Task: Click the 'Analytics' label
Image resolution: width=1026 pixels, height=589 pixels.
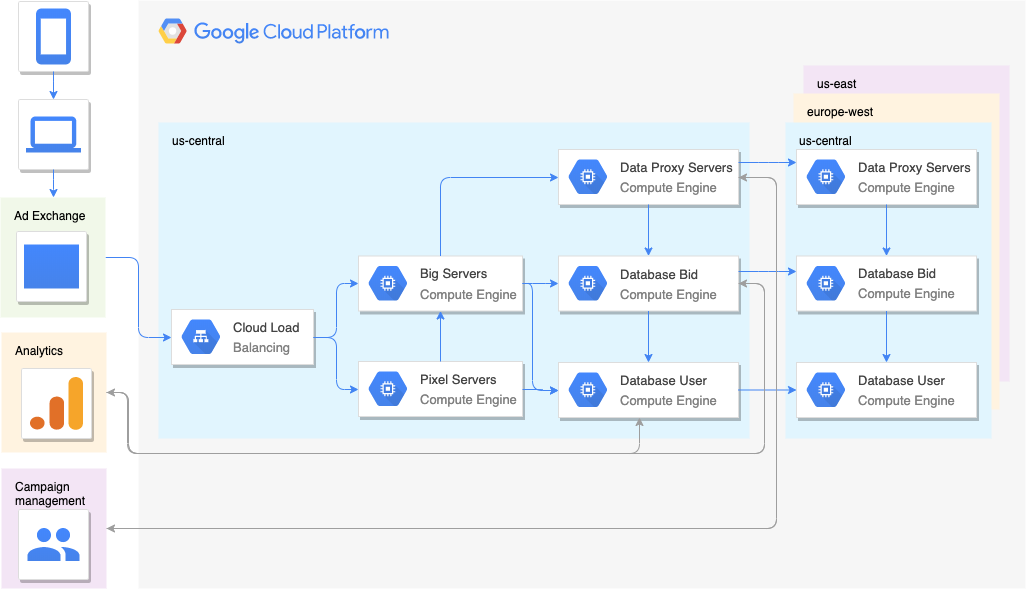Action: point(39,351)
